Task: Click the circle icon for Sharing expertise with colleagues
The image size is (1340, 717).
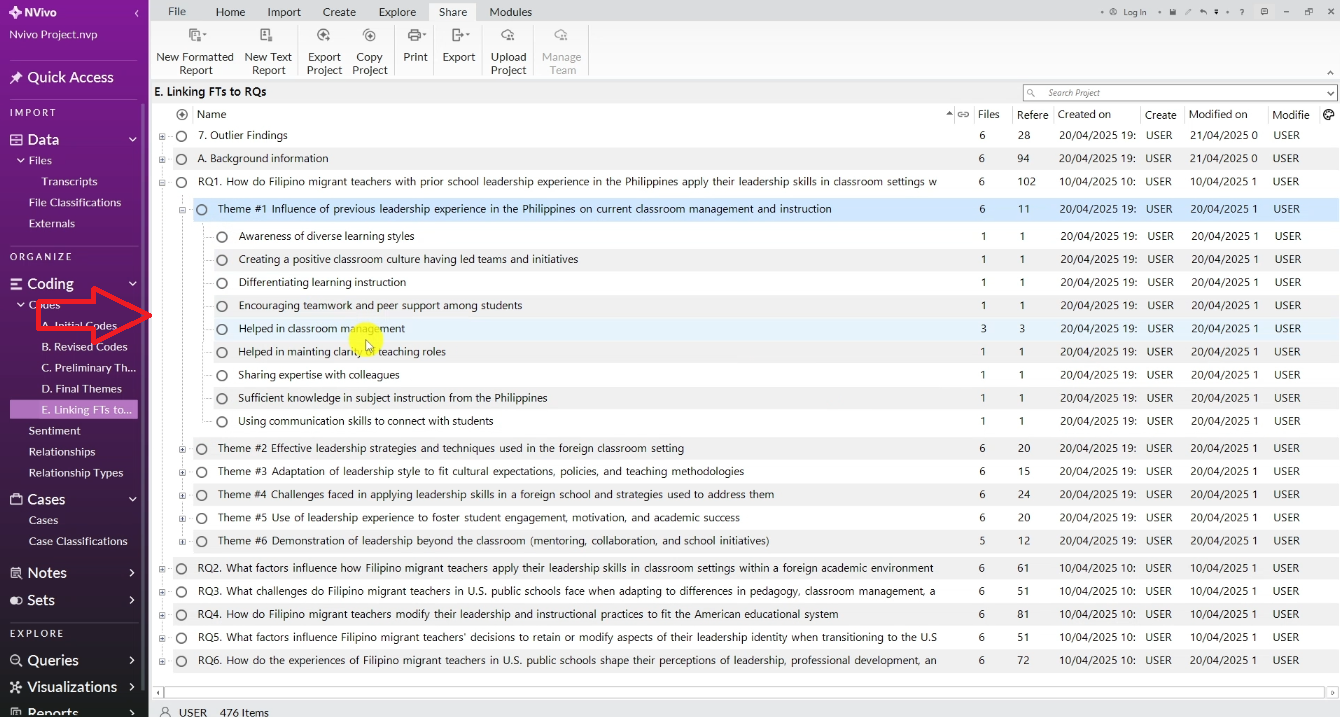Action: click(x=222, y=375)
